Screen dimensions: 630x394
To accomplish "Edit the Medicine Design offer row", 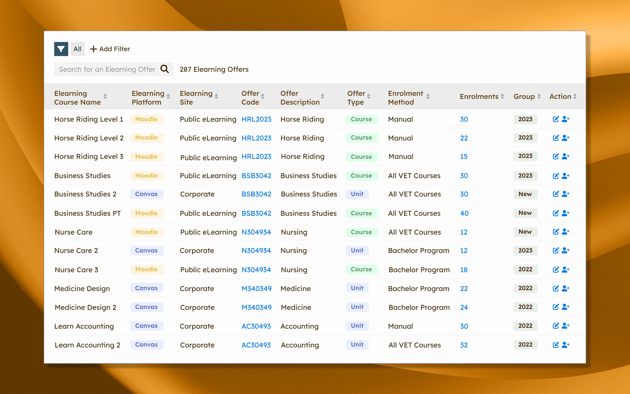I will click(x=556, y=288).
